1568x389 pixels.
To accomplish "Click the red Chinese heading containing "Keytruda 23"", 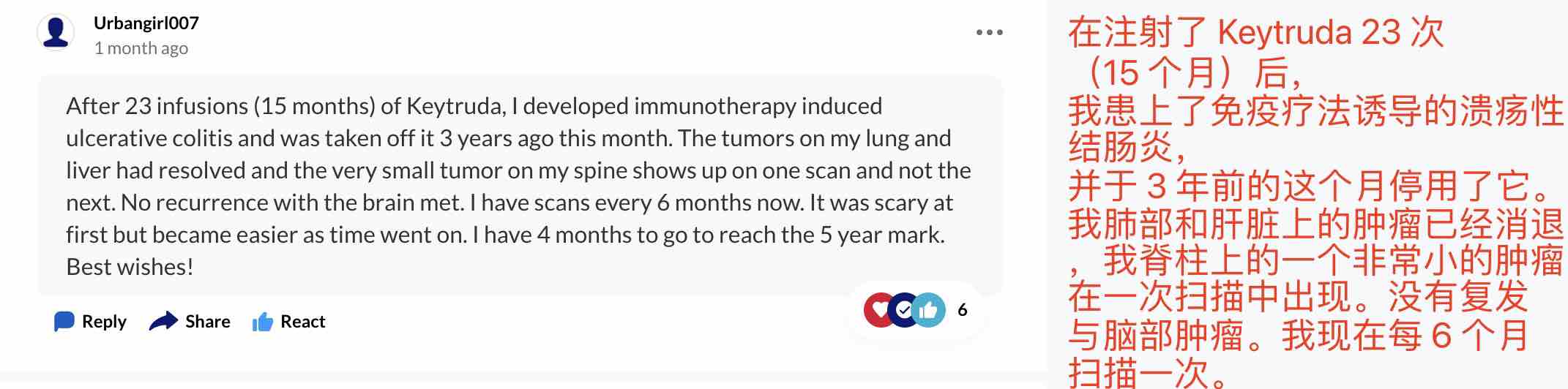I will 1255,34.
